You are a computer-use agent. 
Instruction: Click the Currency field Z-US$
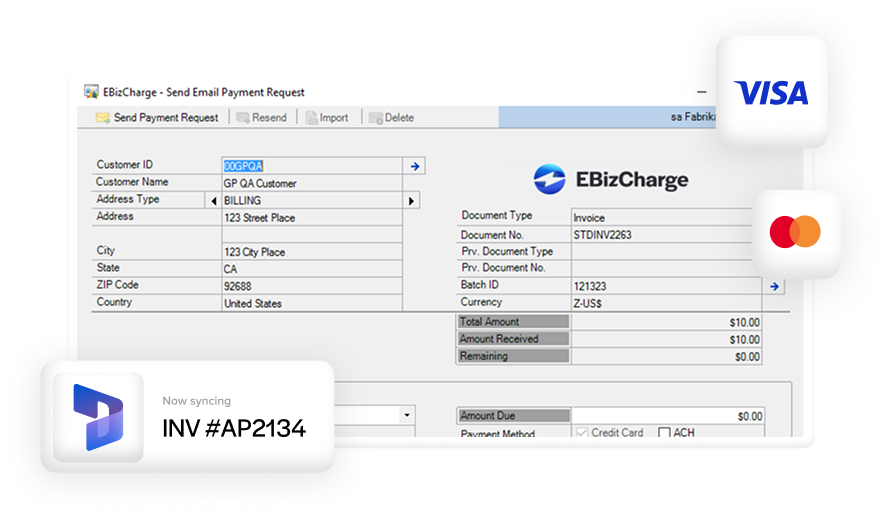(667, 303)
